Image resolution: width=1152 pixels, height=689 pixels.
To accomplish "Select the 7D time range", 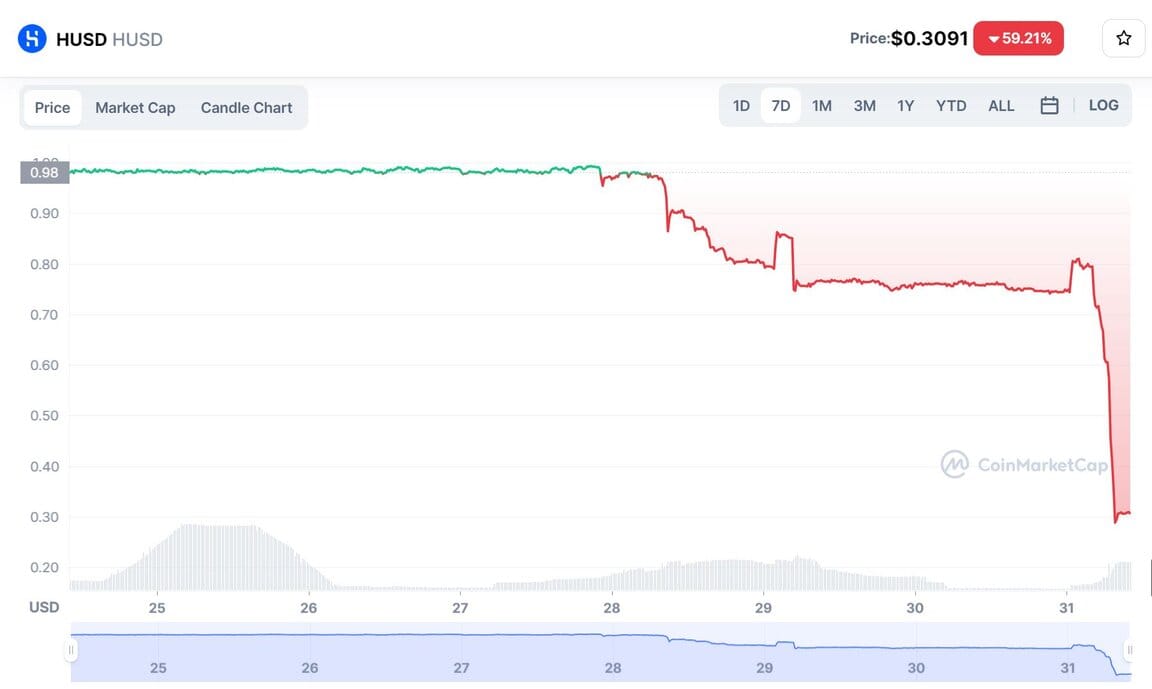I will point(781,105).
